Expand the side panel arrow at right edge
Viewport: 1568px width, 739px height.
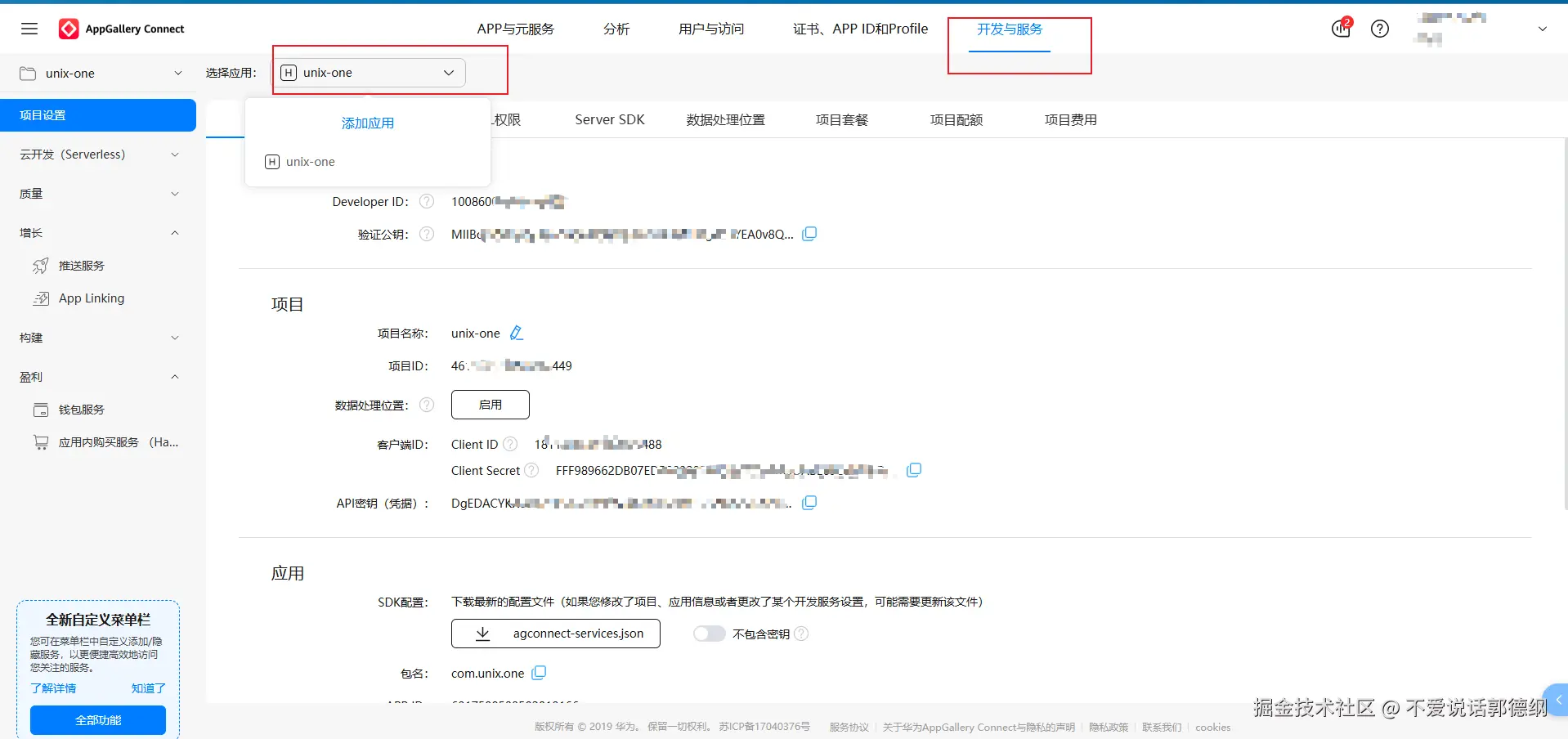tap(1558, 700)
